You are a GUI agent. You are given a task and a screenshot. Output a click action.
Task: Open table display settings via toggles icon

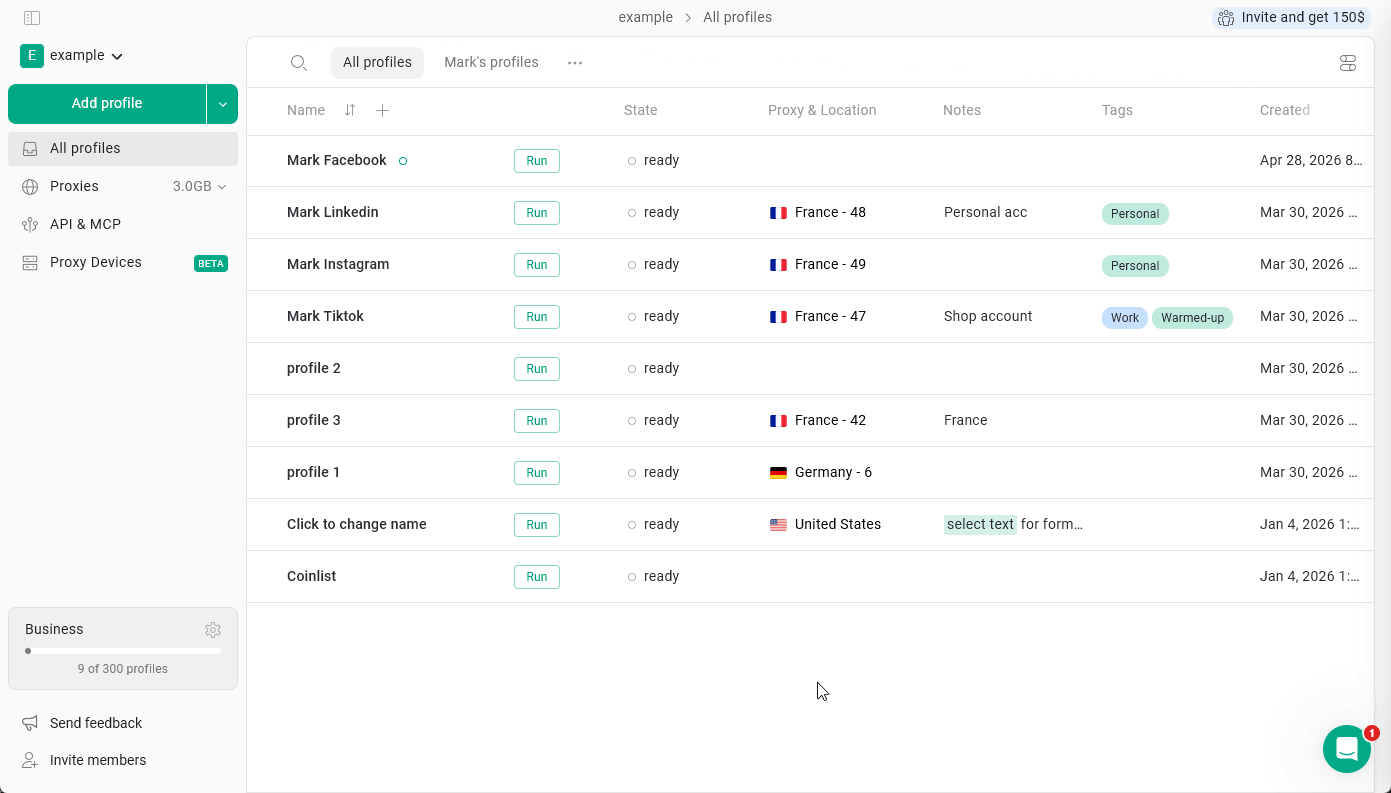click(x=1347, y=62)
